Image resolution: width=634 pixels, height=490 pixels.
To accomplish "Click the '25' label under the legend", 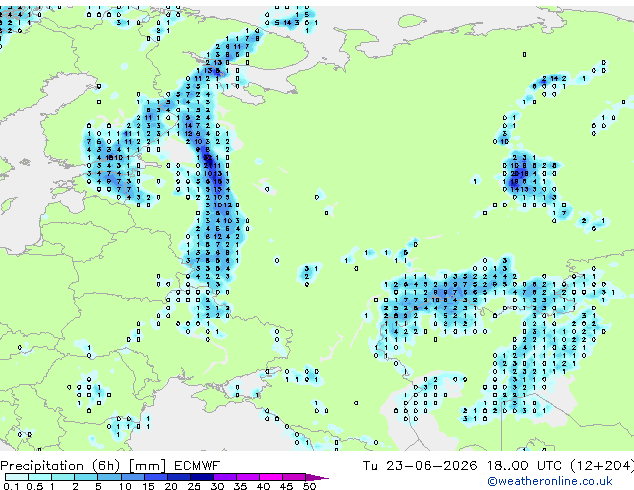I will pyautogui.click(x=194, y=486).
